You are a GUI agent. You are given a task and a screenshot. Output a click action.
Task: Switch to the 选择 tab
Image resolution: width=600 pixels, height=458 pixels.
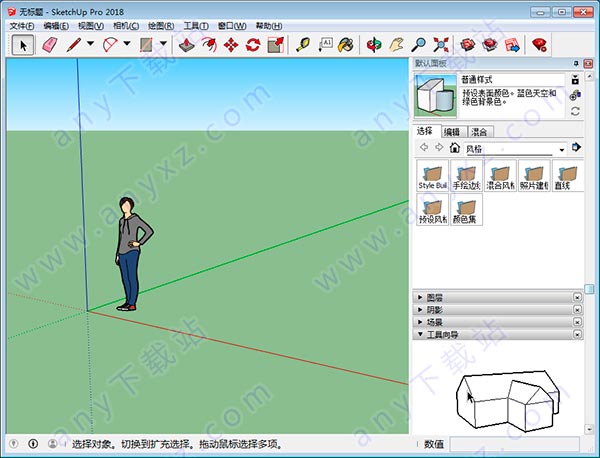[425, 131]
